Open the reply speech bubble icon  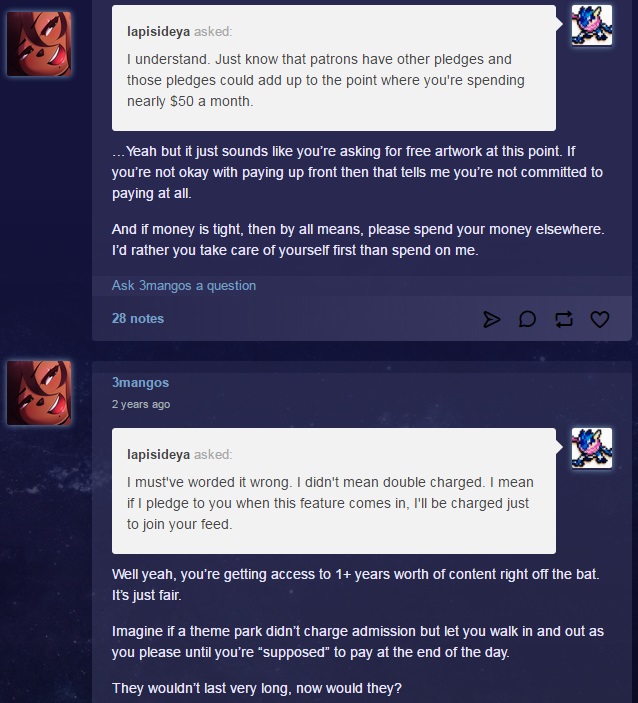(x=527, y=319)
